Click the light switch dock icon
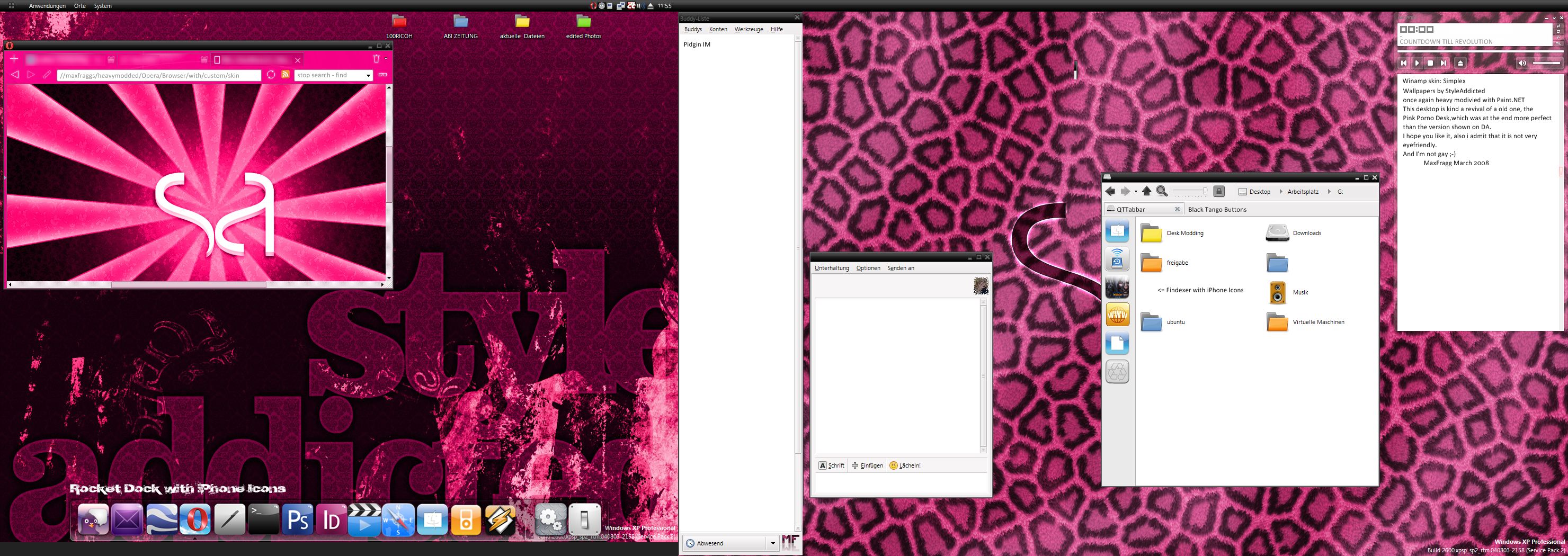Screen dimensions: 1568x556 (x=584, y=519)
